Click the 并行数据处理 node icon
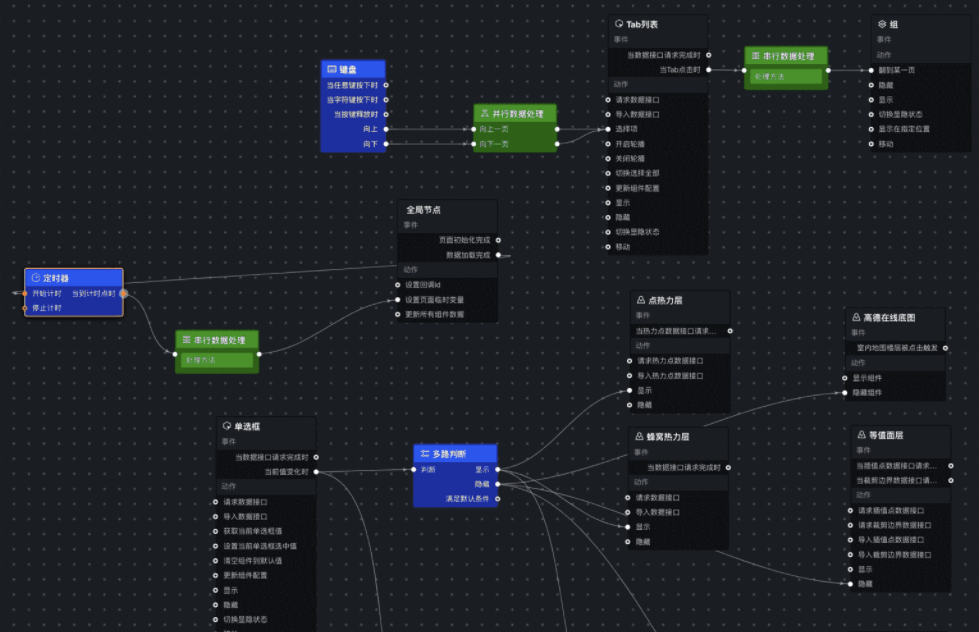Viewport: 979px width, 632px height. 485,114
